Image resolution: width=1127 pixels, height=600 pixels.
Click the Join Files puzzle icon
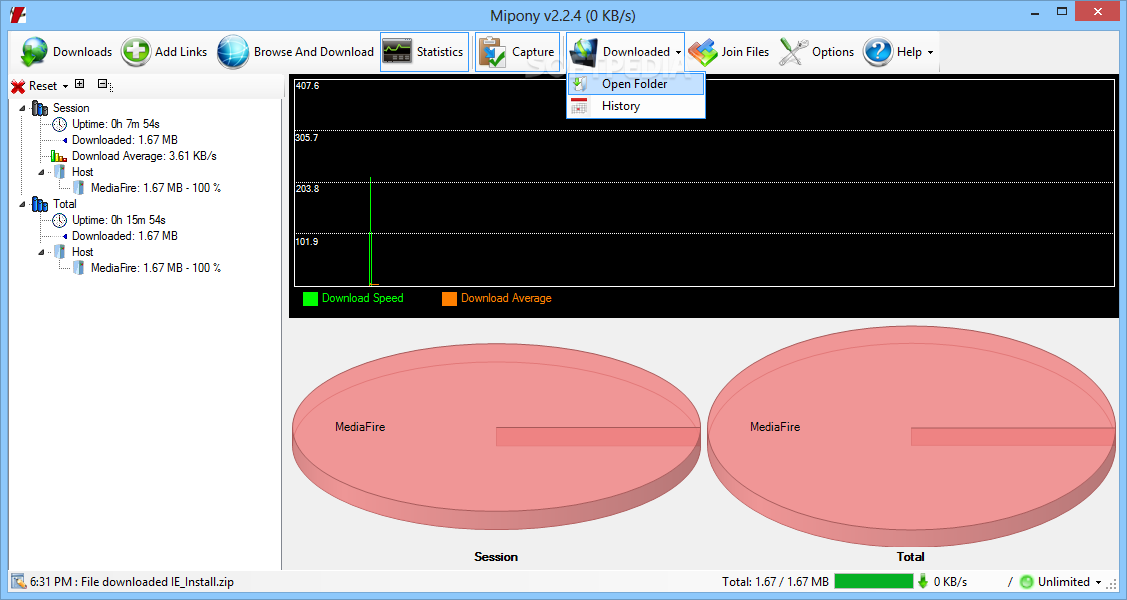click(702, 52)
